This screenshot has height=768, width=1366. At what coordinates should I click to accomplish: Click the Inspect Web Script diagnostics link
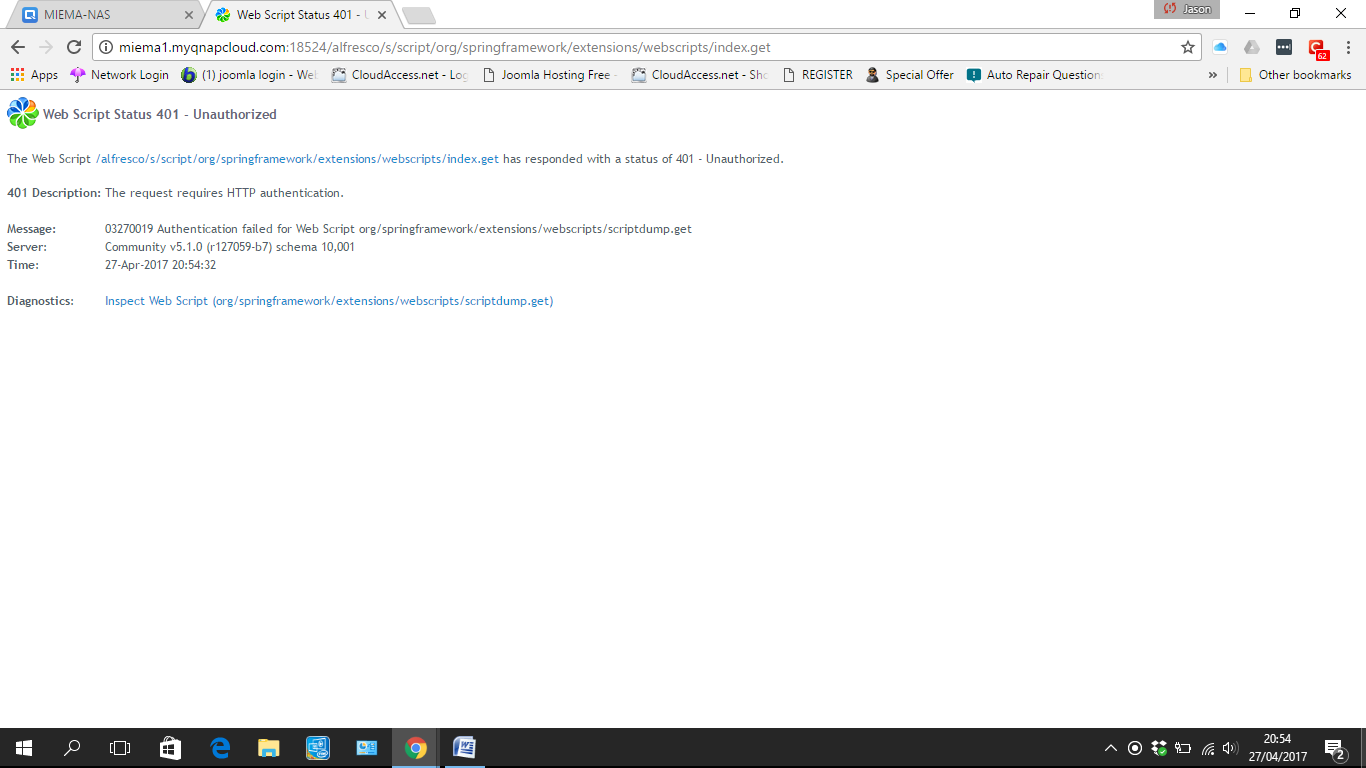click(x=329, y=301)
